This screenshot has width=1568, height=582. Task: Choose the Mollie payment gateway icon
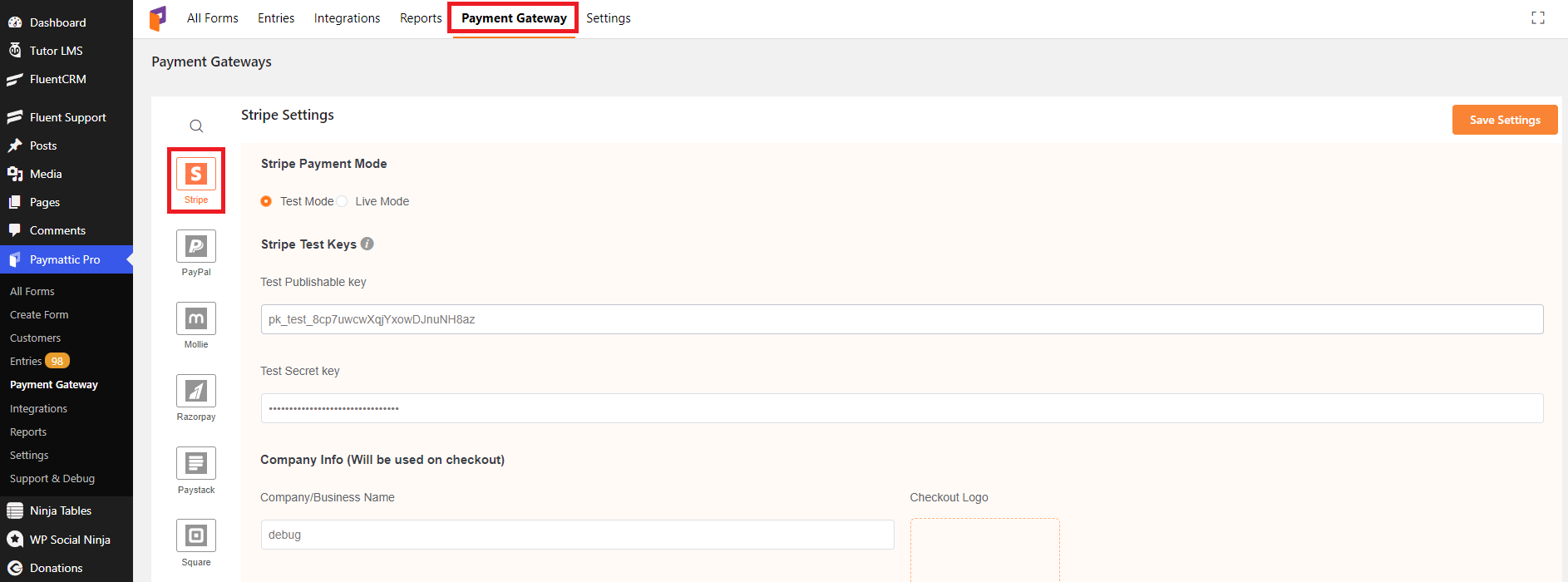(x=196, y=319)
